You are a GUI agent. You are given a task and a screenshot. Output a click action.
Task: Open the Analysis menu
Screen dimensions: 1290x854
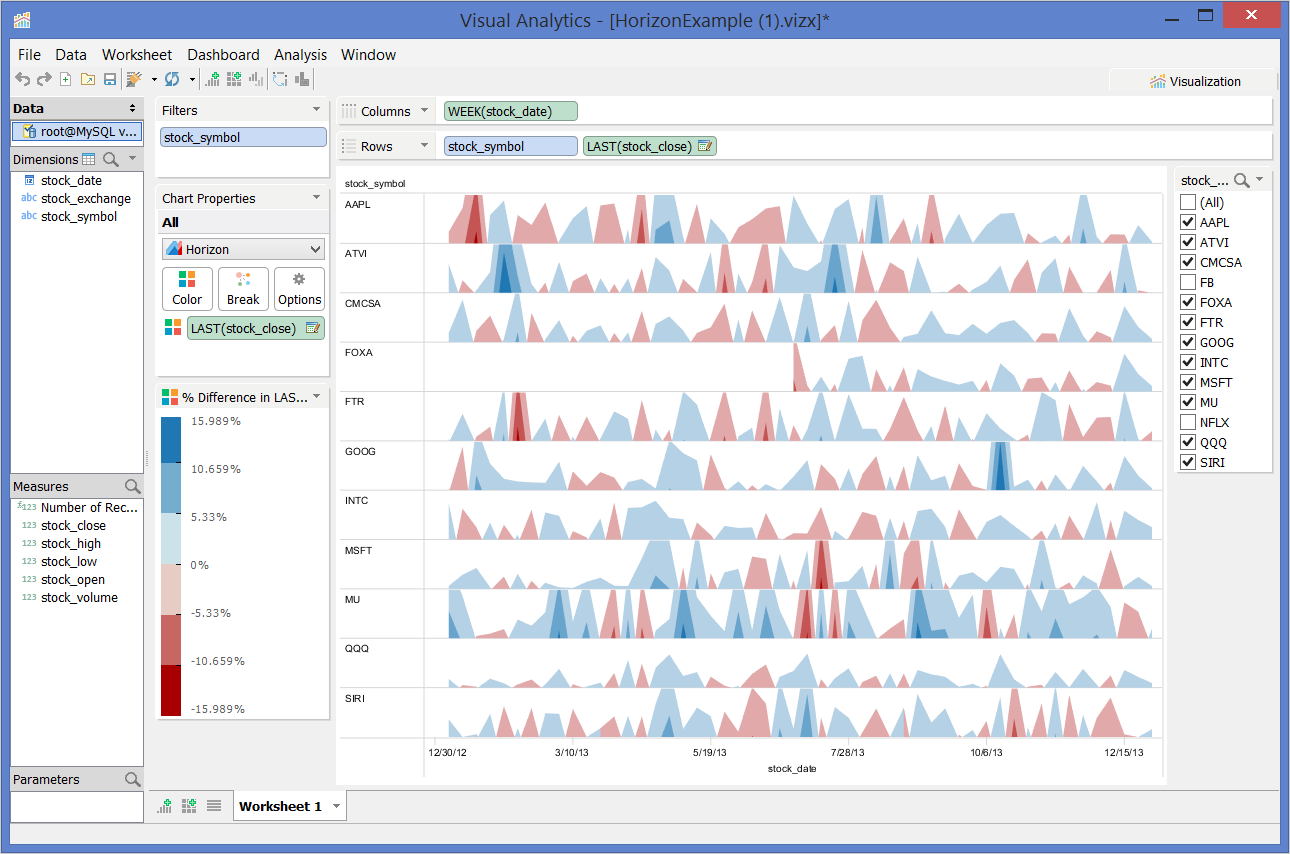300,55
